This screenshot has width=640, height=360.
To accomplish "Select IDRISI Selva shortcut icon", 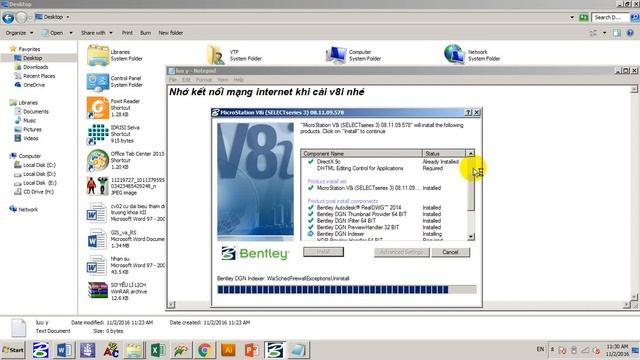I will (98, 134).
